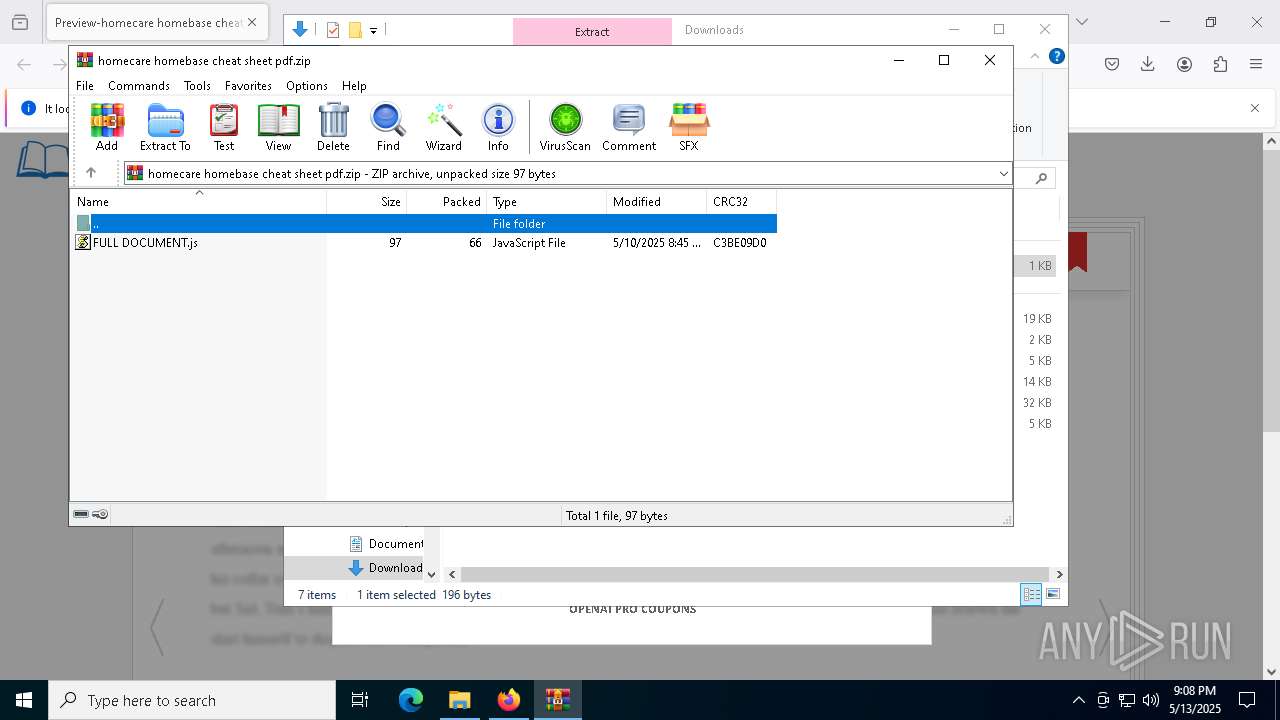Select Documents in Explorer navigation pane
This screenshot has width=1280, height=720.
pyautogui.click(x=386, y=544)
